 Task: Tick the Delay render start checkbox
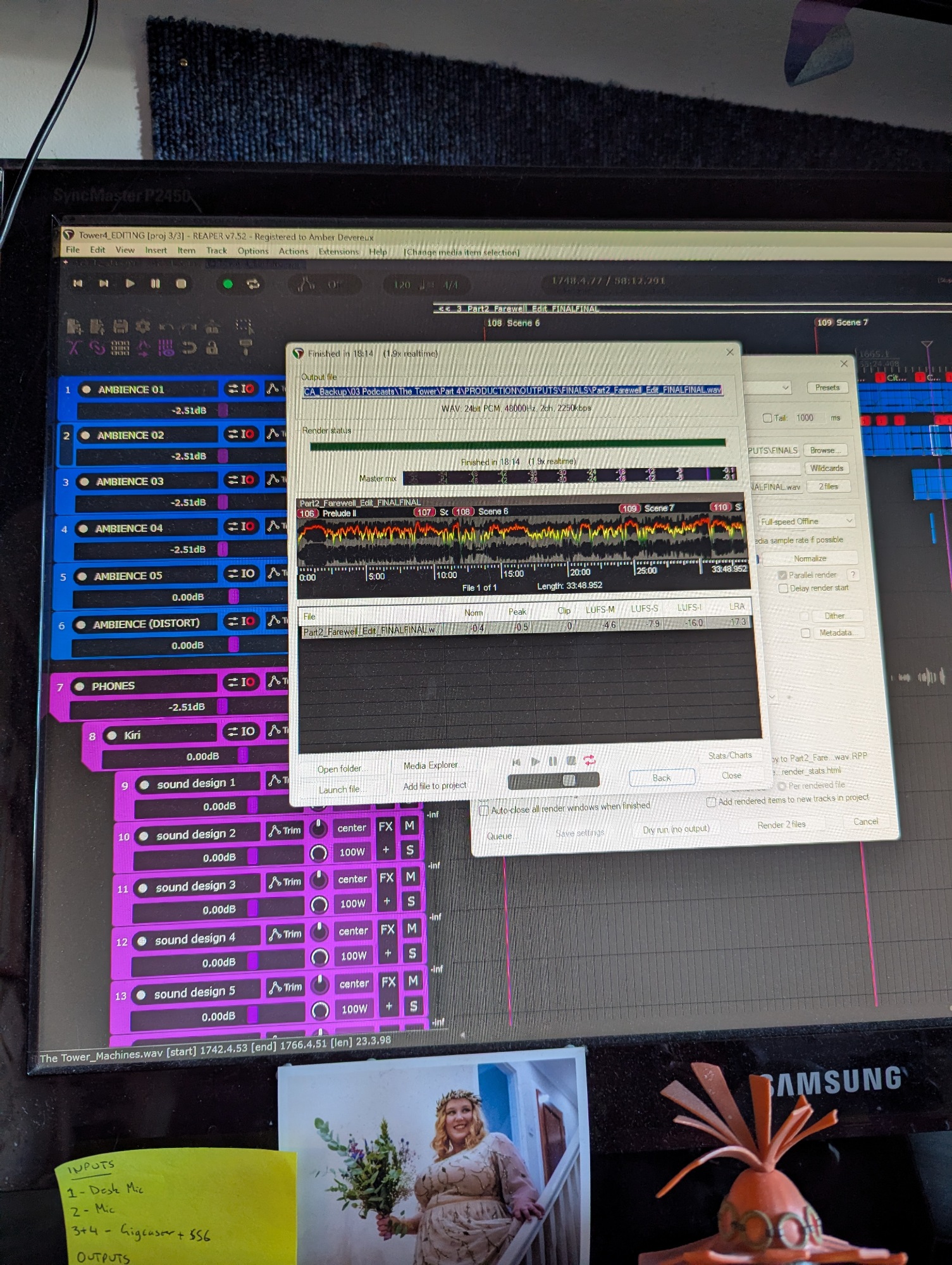(x=783, y=588)
